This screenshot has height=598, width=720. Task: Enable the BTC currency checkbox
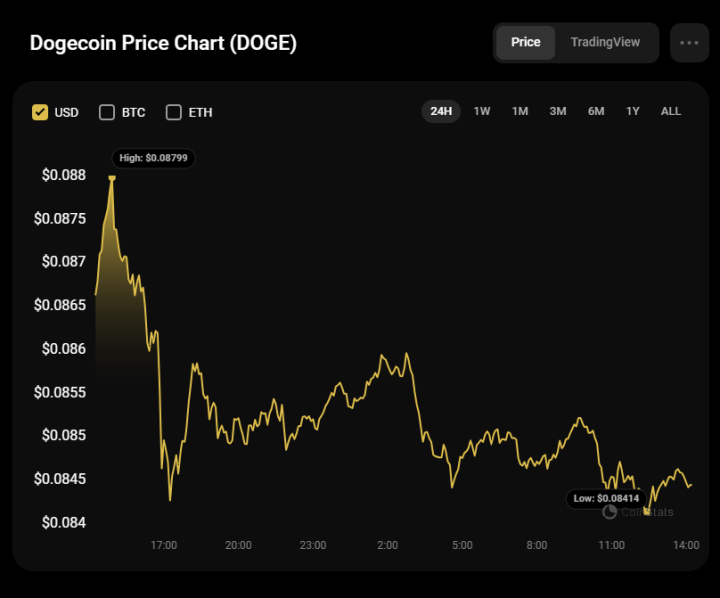[x=107, y=112]
